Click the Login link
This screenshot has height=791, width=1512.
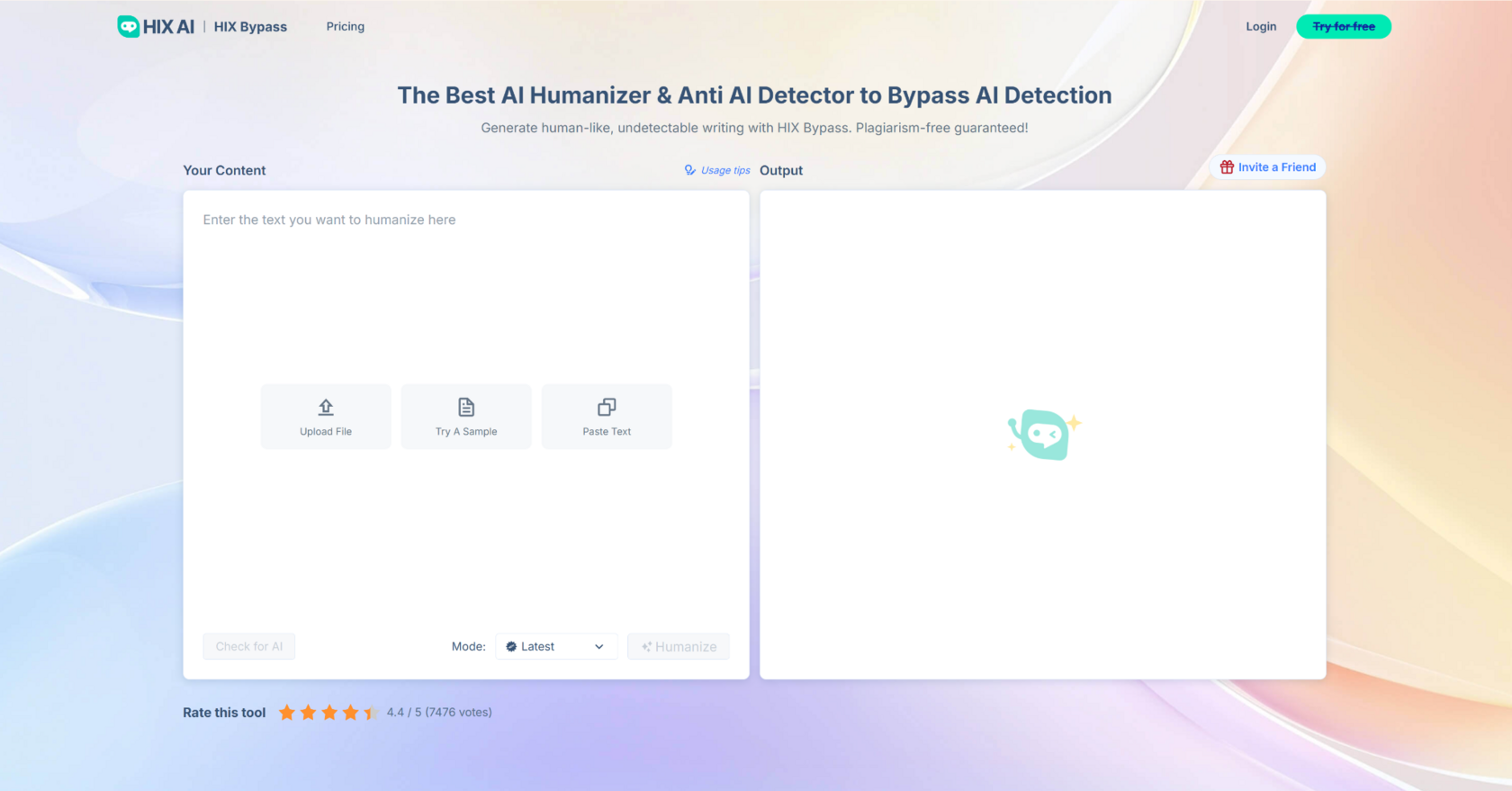click(1261, 26)
